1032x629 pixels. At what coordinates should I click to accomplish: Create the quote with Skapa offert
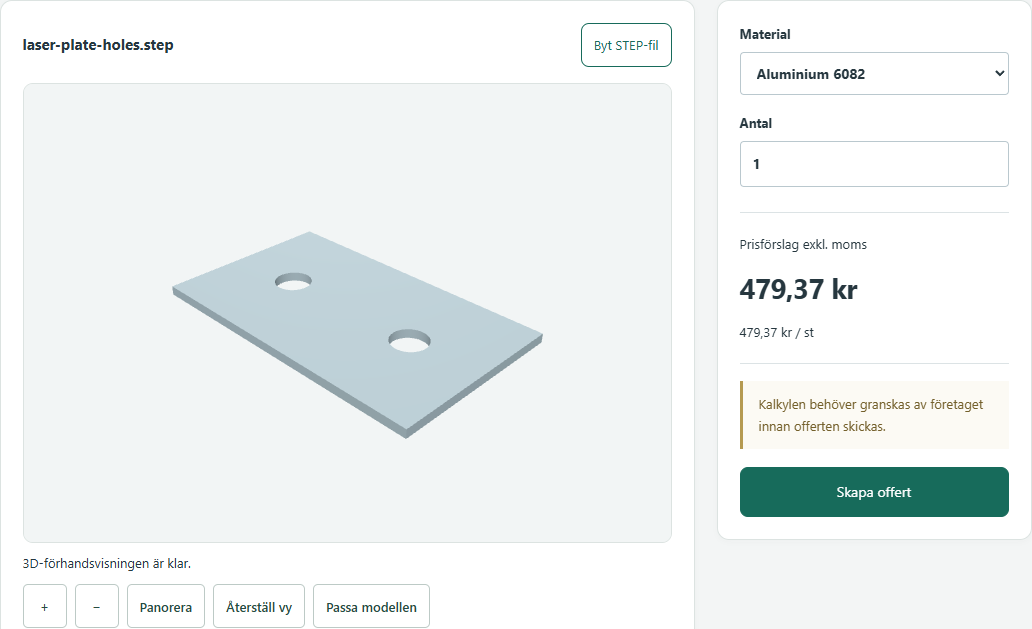874,492
